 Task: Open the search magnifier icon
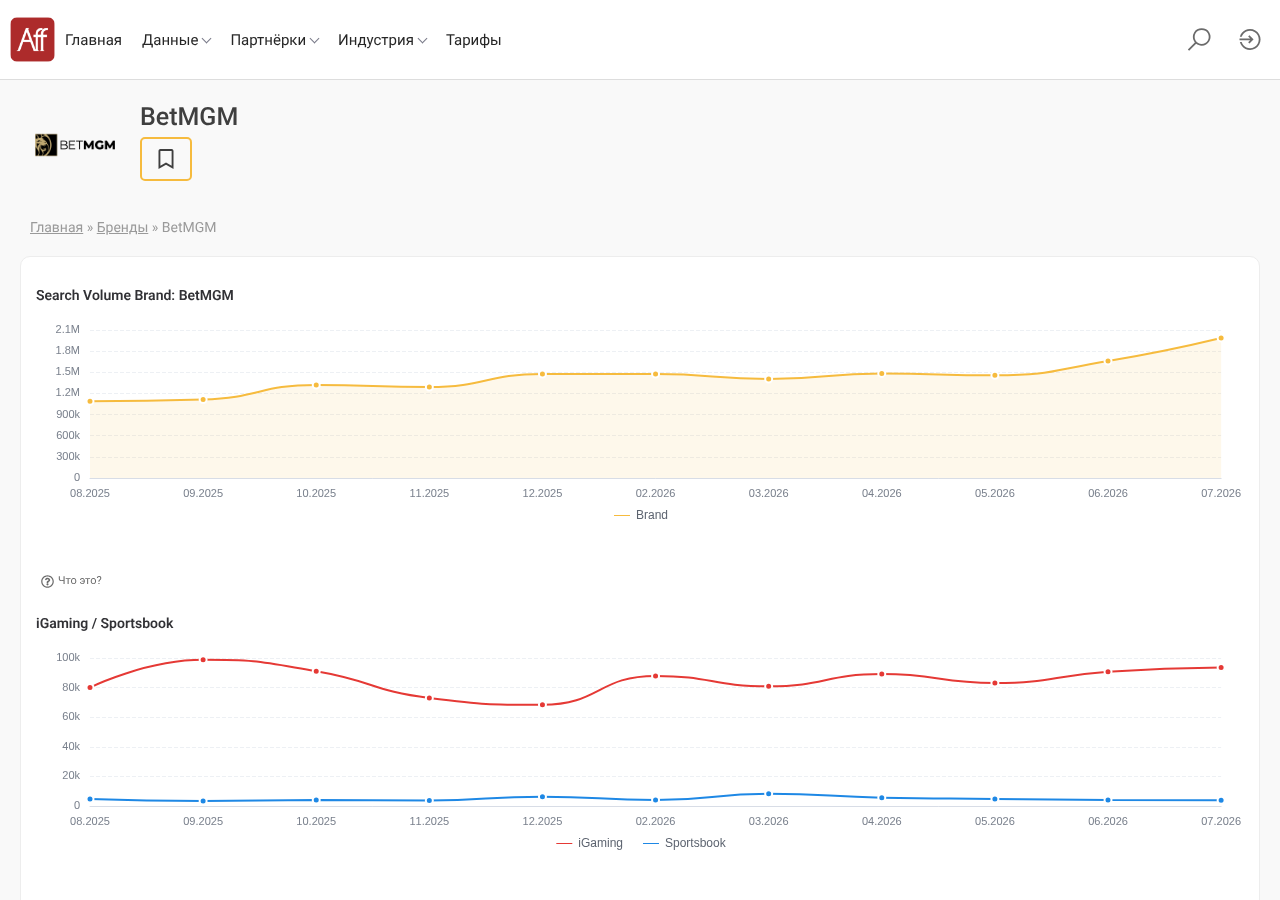pyautogui.click(x=1199, y=40)
